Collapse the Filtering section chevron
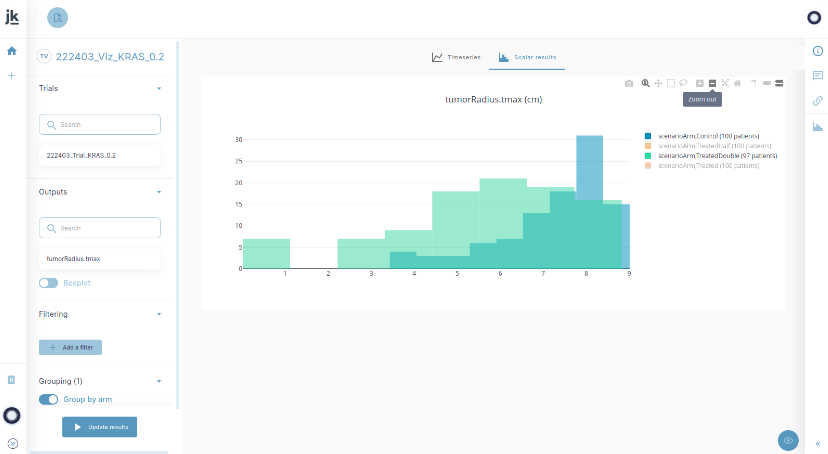The width and height of the screenshot is (828, 454). coord(159,314)
